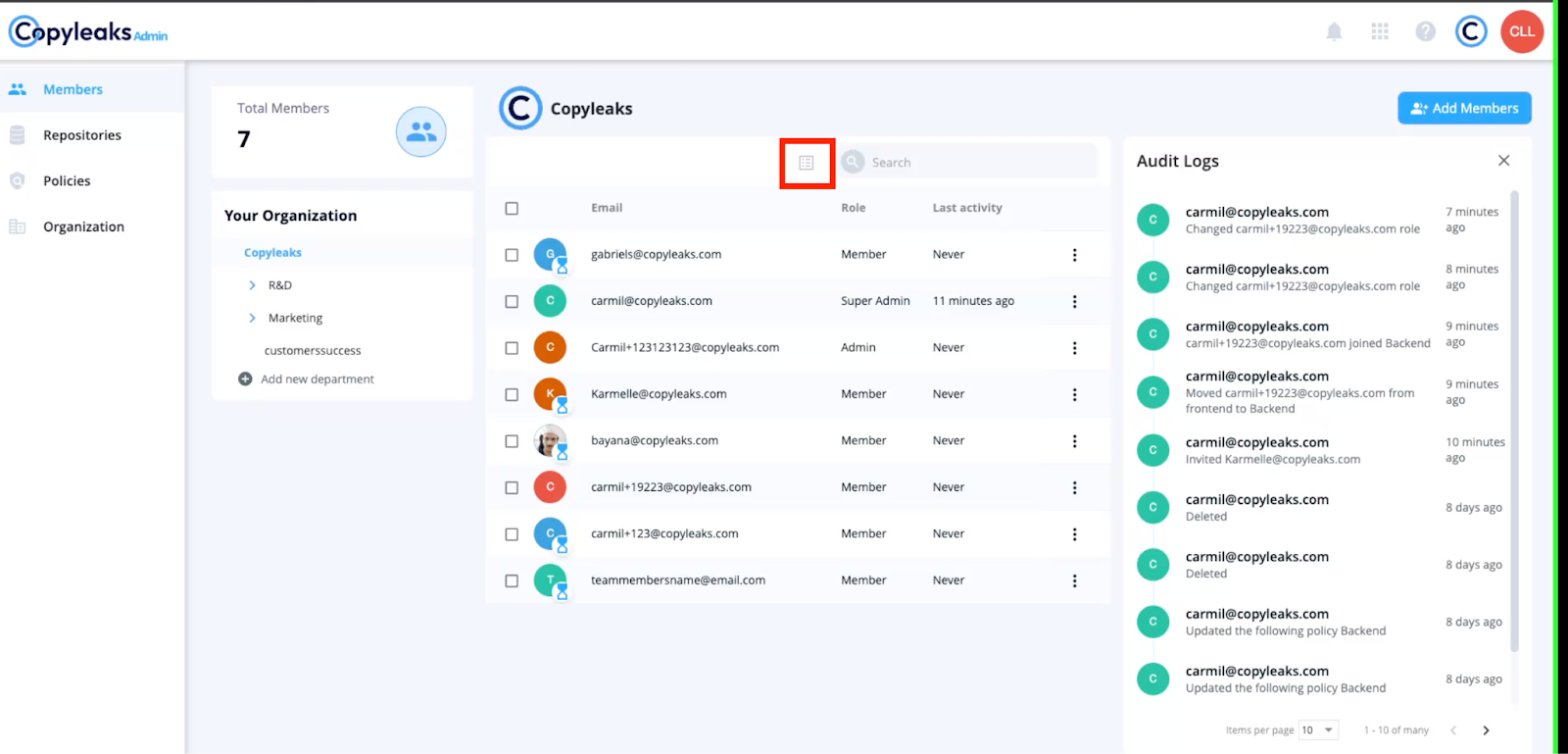Screen dimensions: 1568x754
Task: Open the Policies section
Action: (92, 181)
